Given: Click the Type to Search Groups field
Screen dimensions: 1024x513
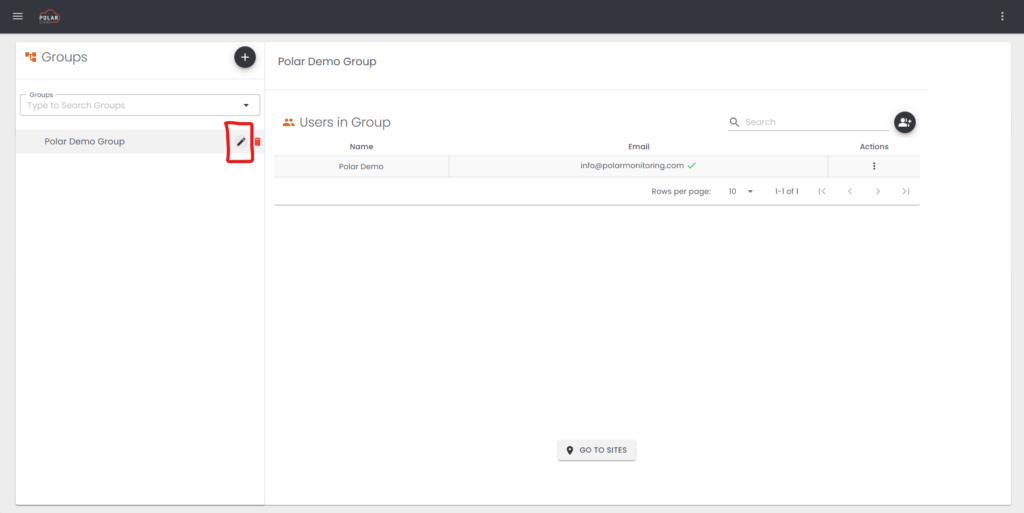Looking at the screenshot, I should (130, 105).
